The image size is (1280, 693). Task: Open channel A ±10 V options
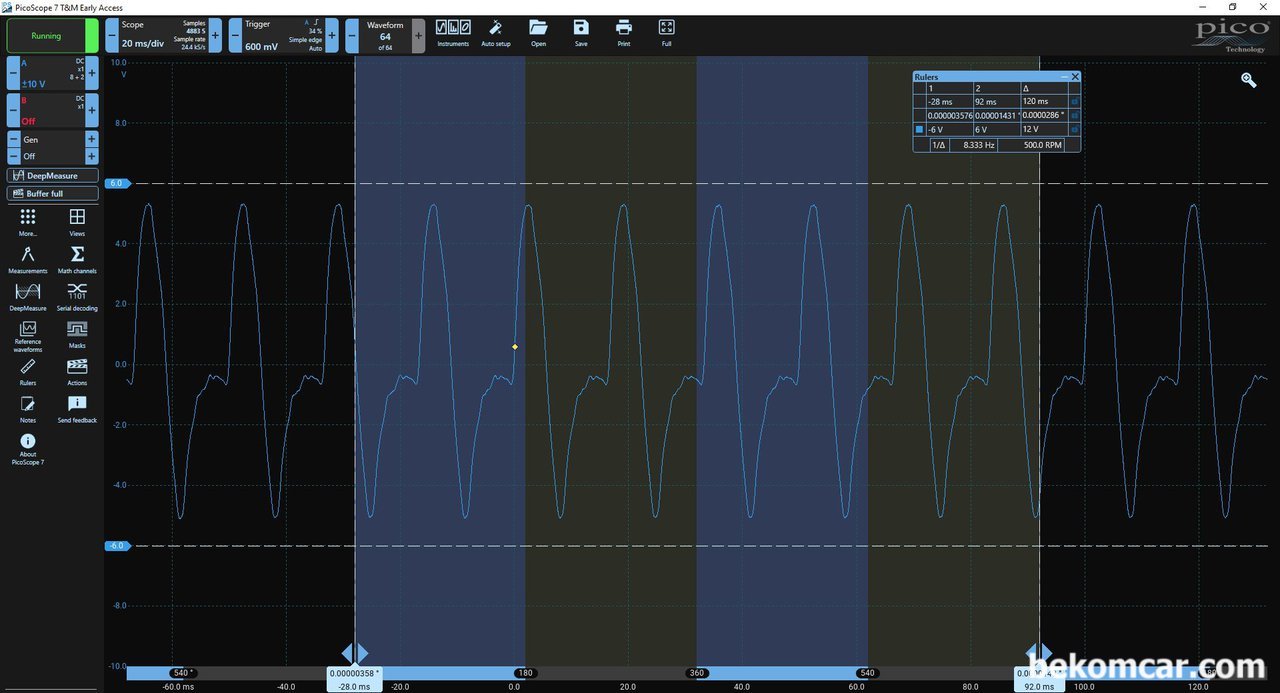(53, 73)
